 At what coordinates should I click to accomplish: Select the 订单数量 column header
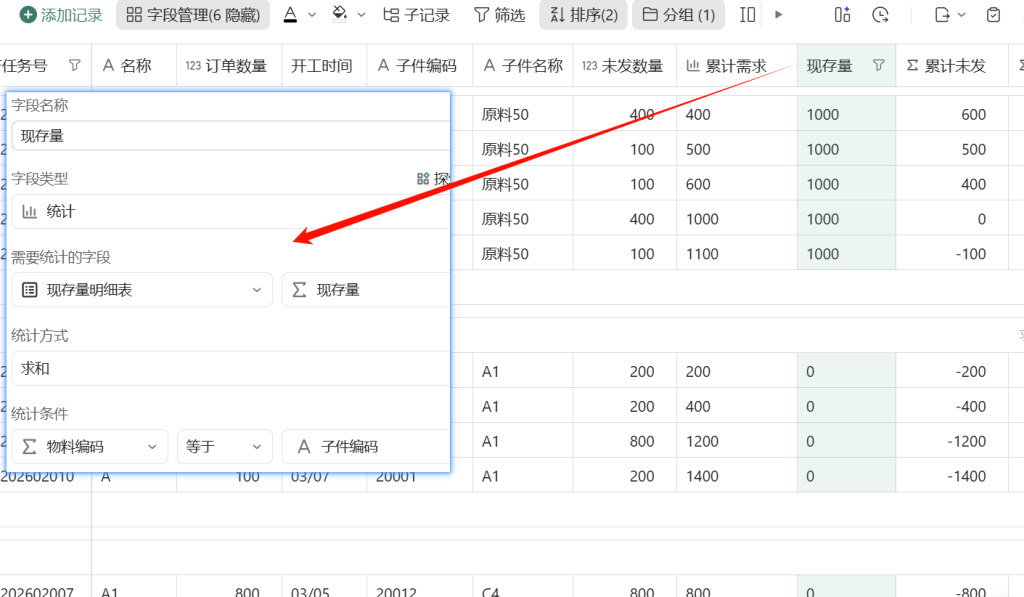tap(229, 65)
